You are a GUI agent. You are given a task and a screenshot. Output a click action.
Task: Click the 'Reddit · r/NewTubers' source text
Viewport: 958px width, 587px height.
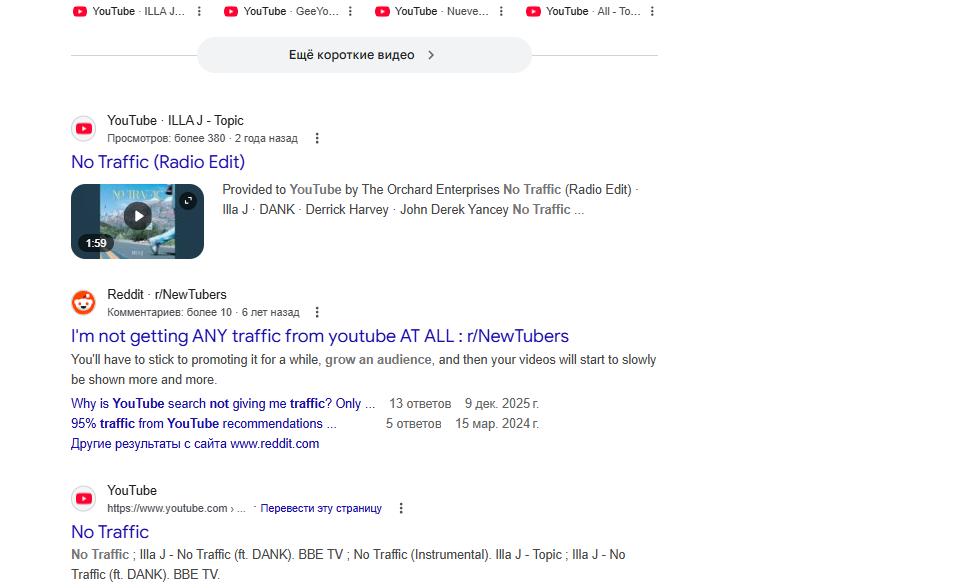click(x=167, y=294)
